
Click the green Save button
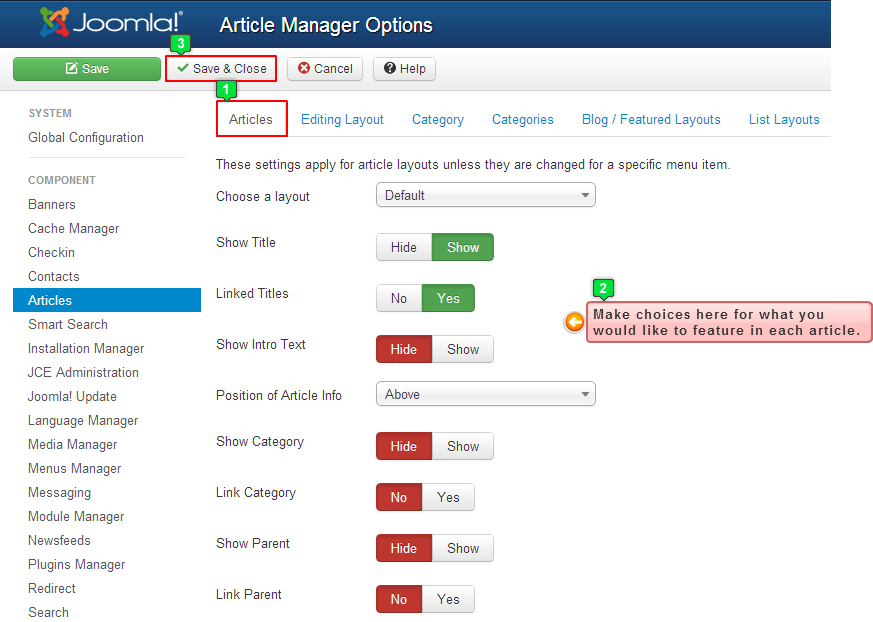[x=87, y=68]
